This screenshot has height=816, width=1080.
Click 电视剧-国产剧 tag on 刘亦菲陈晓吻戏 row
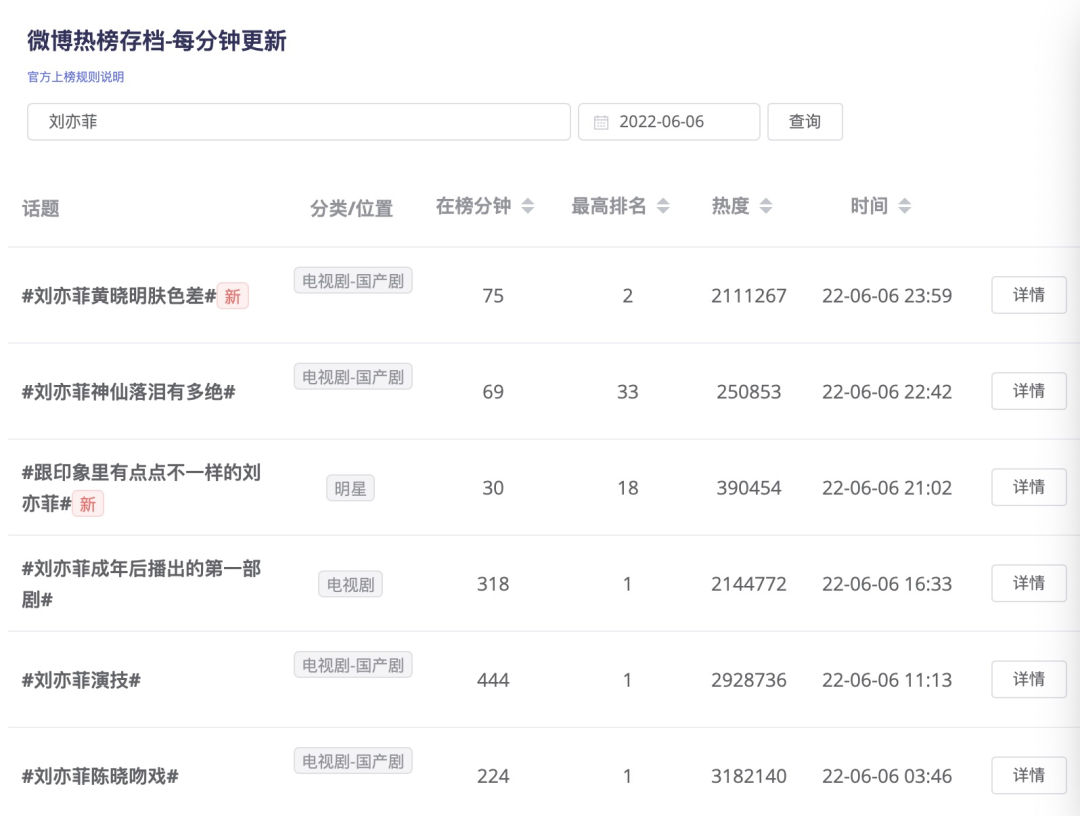(353, 761)
